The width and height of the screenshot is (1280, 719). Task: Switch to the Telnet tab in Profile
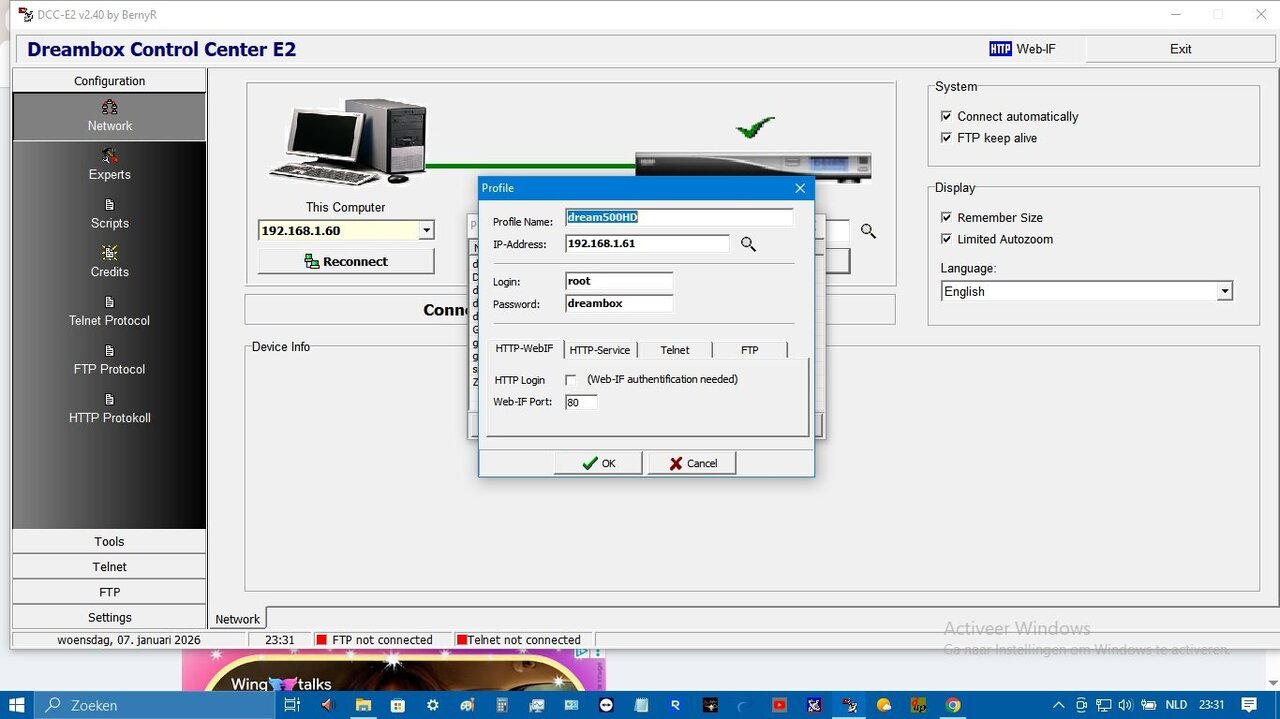675,350
